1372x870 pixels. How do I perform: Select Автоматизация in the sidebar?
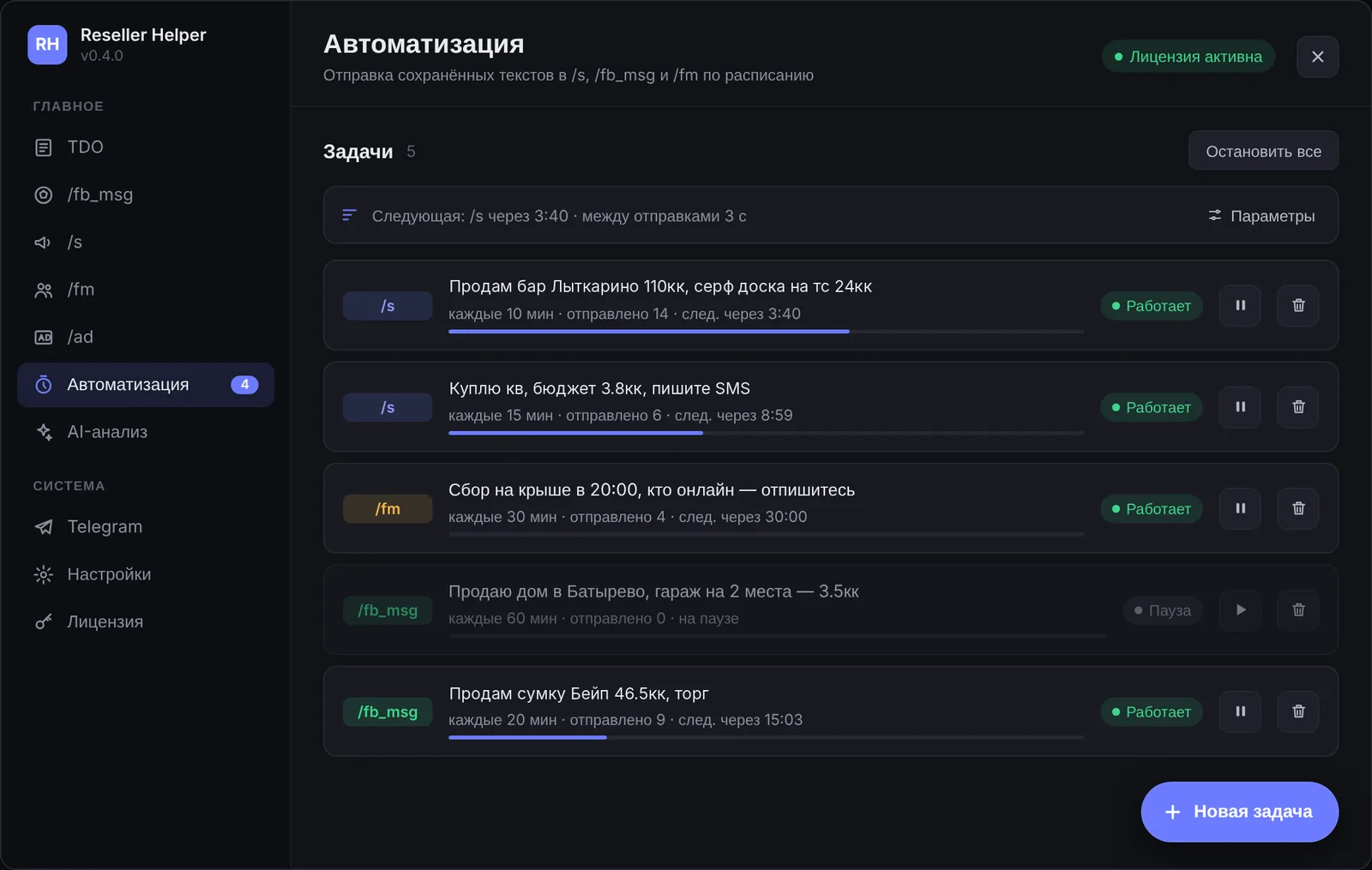click(x=146, y=385)
